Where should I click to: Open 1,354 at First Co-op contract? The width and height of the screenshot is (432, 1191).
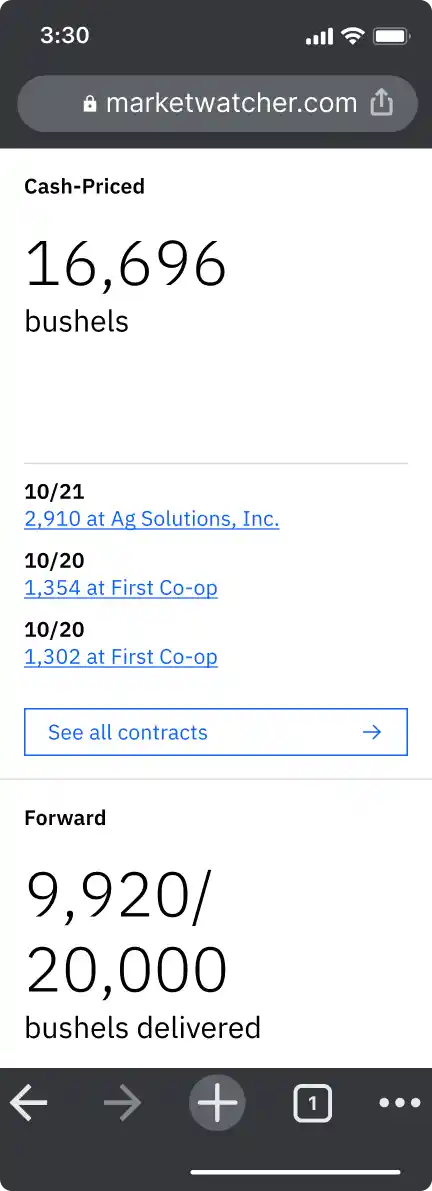tap(121, 589)
